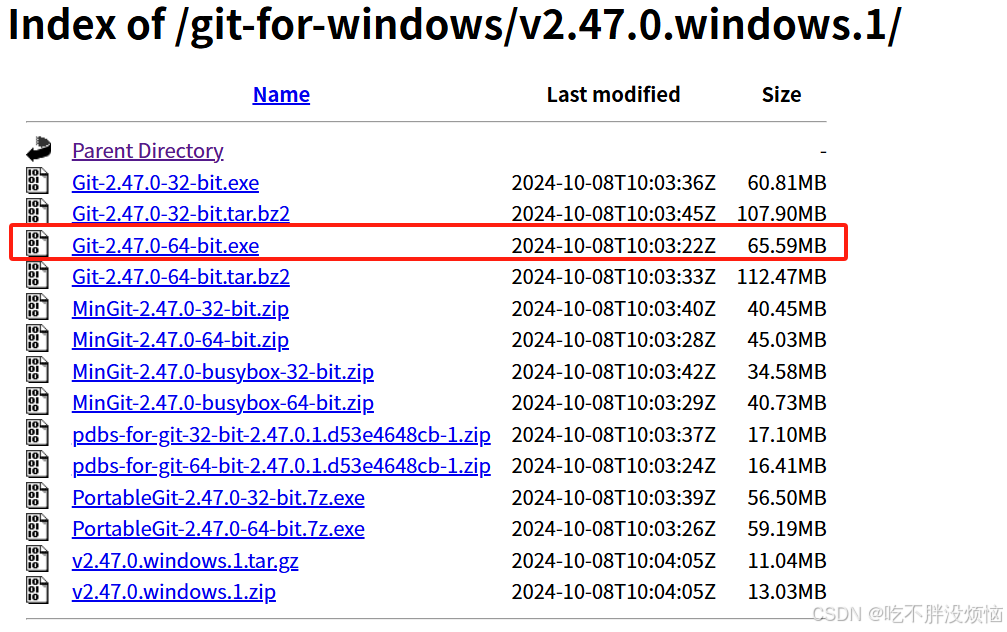Viewport: 1007px width, 632px height.
Task: Sort listing by the Name column link
Action: (281, 94)
